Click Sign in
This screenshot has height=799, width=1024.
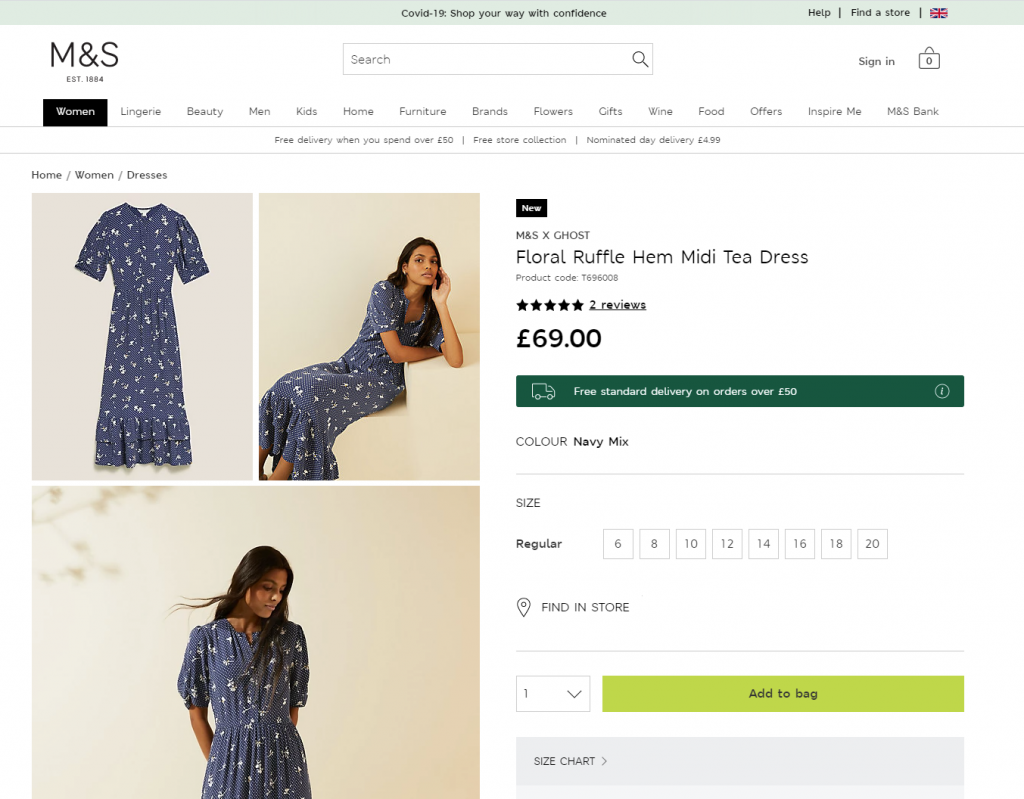point(876,62)
